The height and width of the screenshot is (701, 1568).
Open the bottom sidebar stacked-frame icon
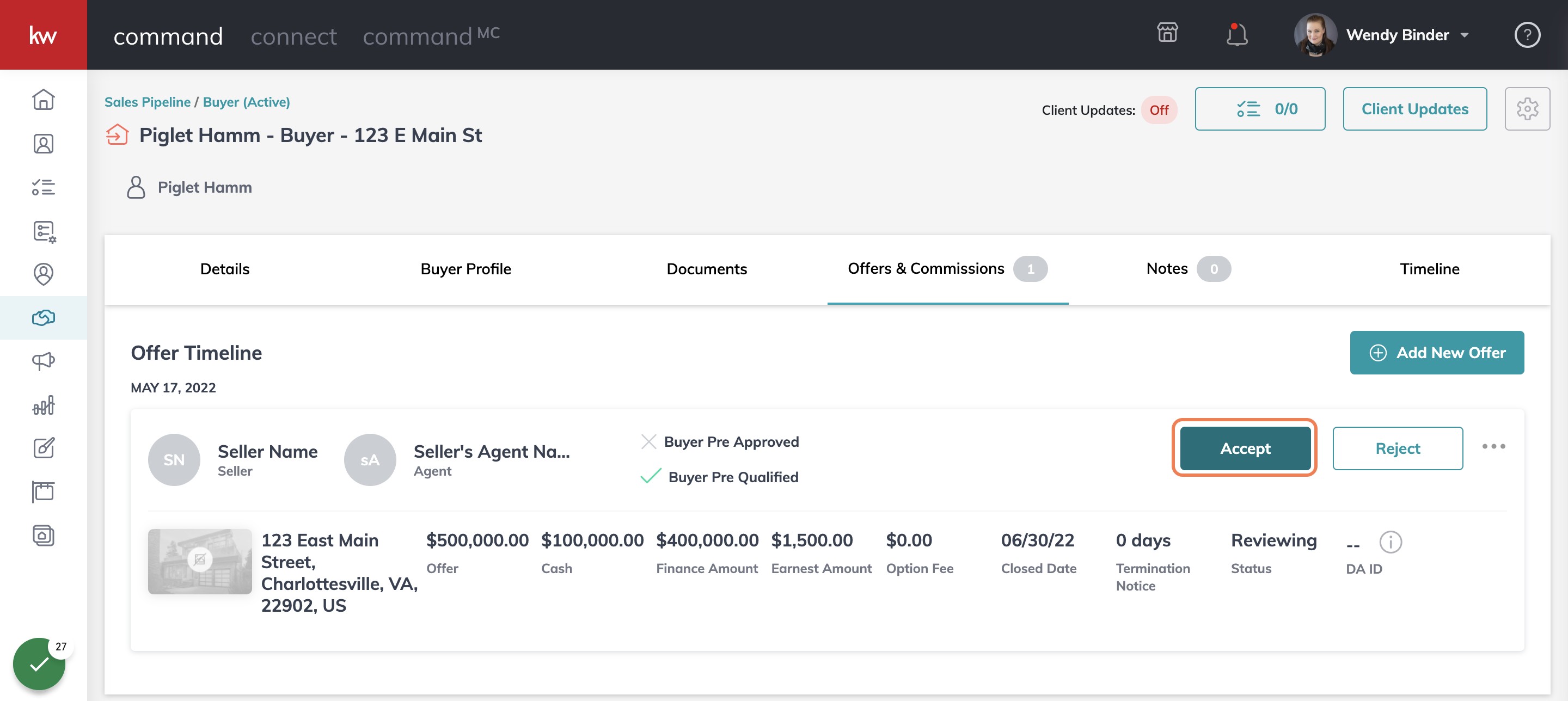(43, 536)
